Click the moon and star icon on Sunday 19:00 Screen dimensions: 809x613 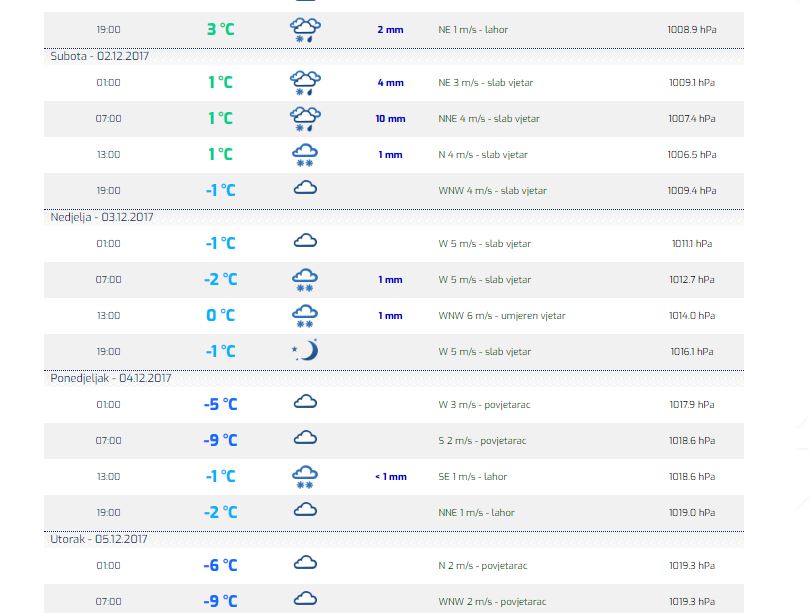point(305,350)
